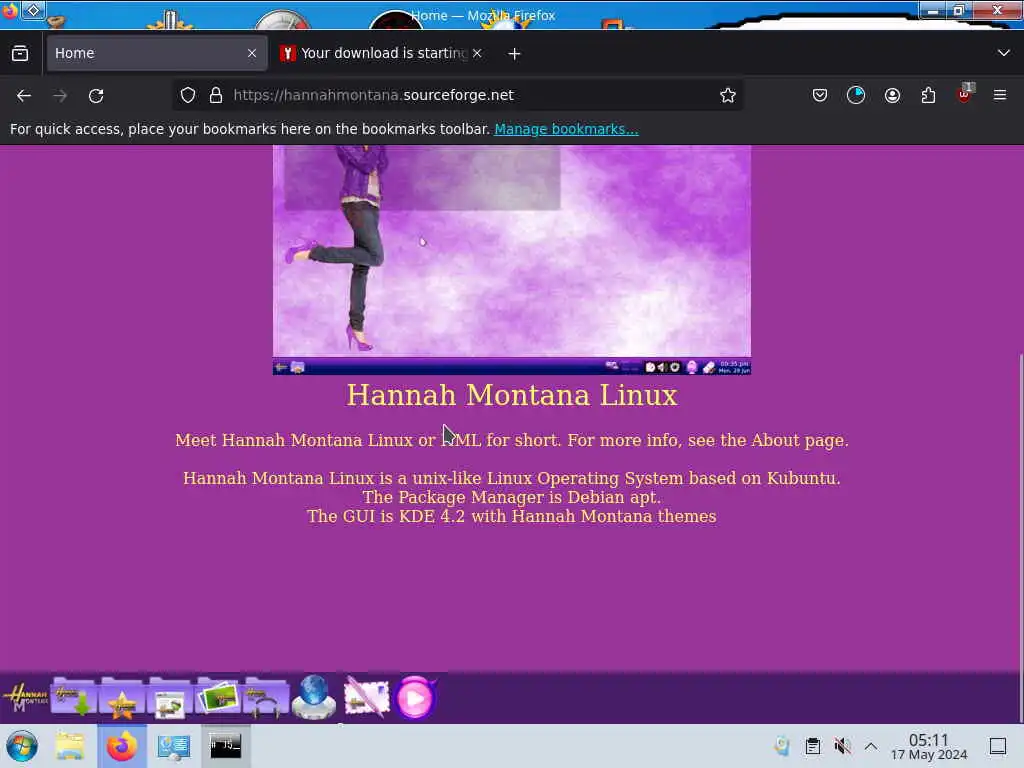Open the Pictures folder in dock
Viewport: 1024px width, 768px height.
point(217,697)
